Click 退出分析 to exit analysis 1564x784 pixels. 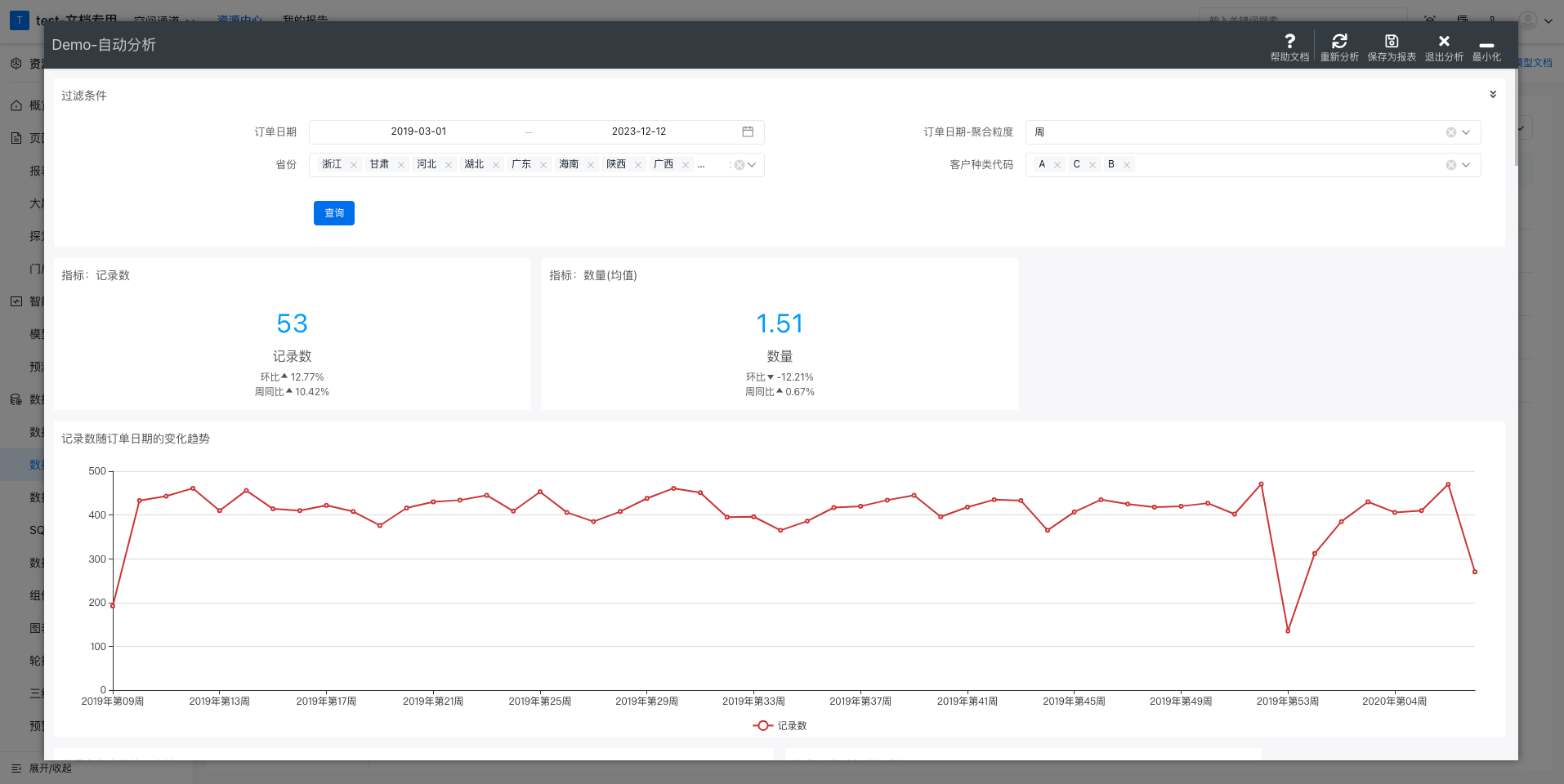tap(1444, 47)
